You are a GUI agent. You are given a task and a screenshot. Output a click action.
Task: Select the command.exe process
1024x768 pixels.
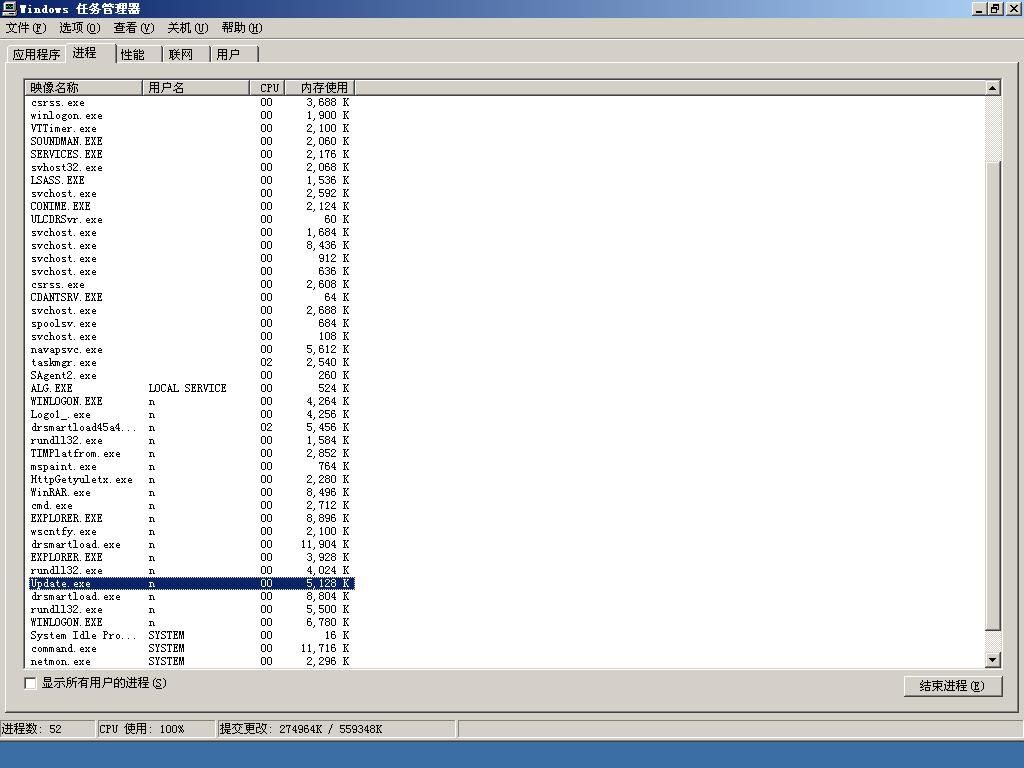point(190,648)
